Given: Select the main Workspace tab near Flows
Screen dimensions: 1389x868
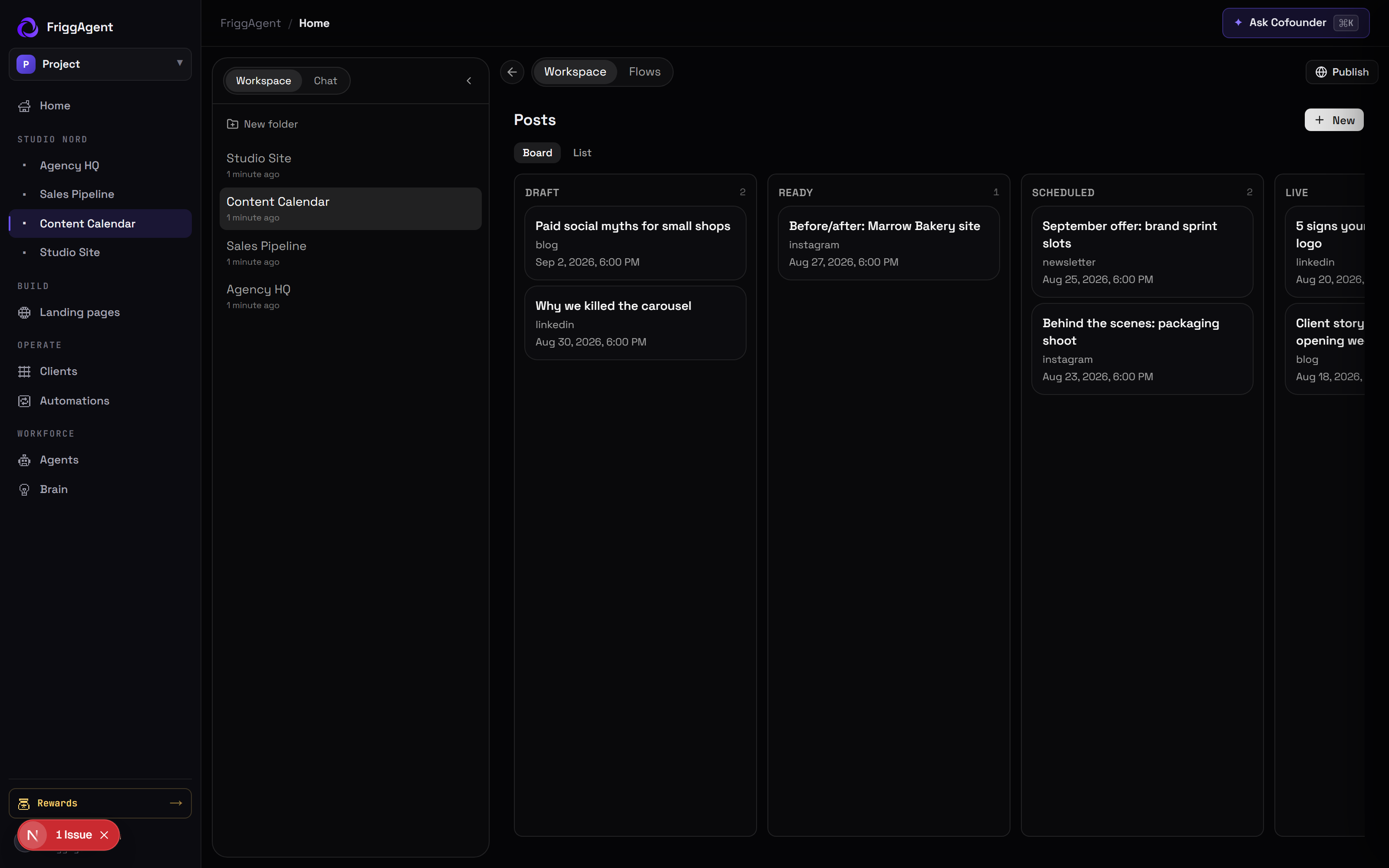Looking at the screenshot, I should pos(575,72).
